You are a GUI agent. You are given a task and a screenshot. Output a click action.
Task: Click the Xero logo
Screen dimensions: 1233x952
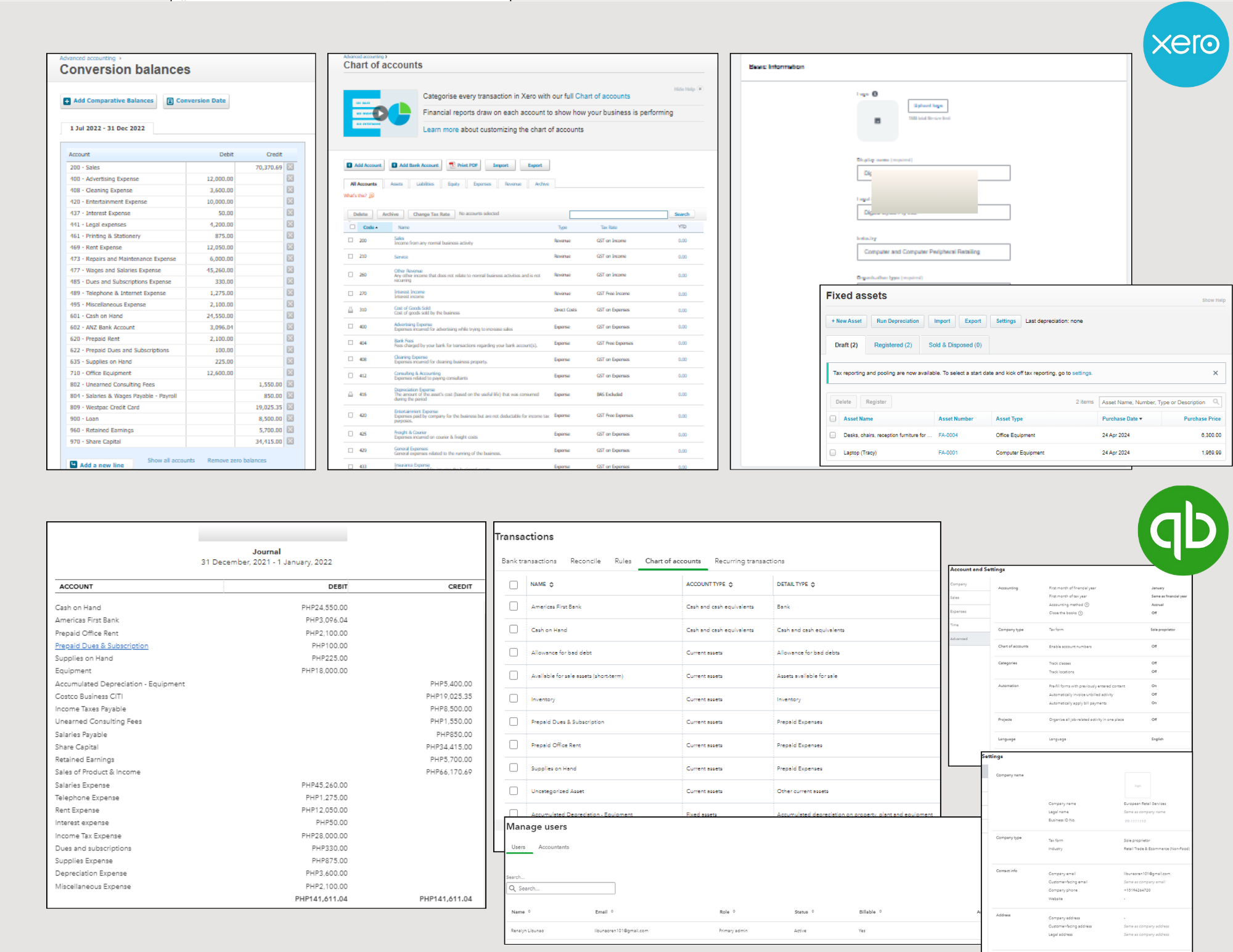coord(1186,44)
